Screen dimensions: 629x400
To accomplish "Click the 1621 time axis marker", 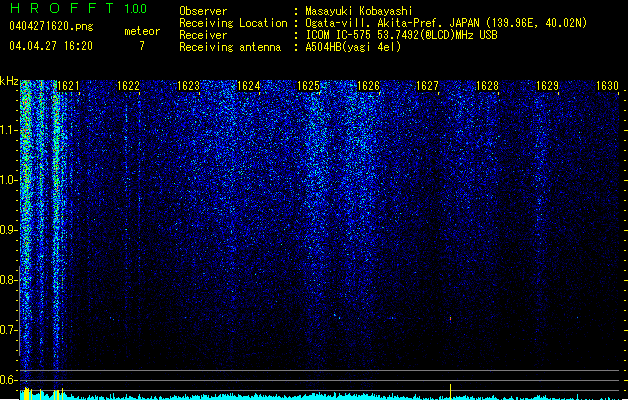I will pos(69,86).
